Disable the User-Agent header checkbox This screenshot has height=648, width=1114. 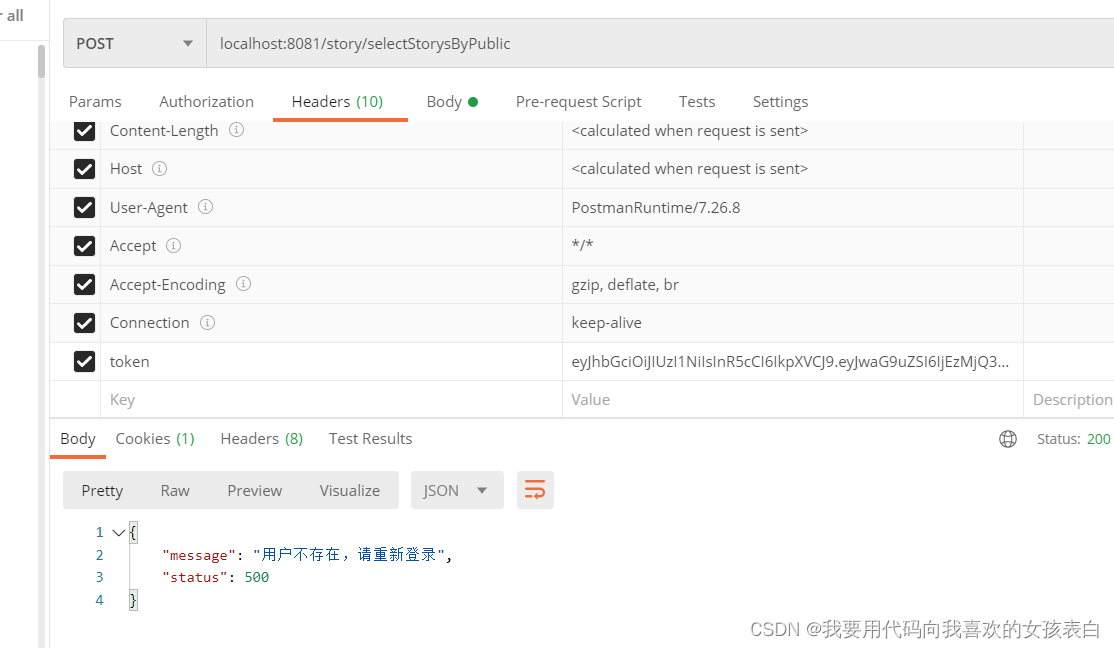click(85, 207)
